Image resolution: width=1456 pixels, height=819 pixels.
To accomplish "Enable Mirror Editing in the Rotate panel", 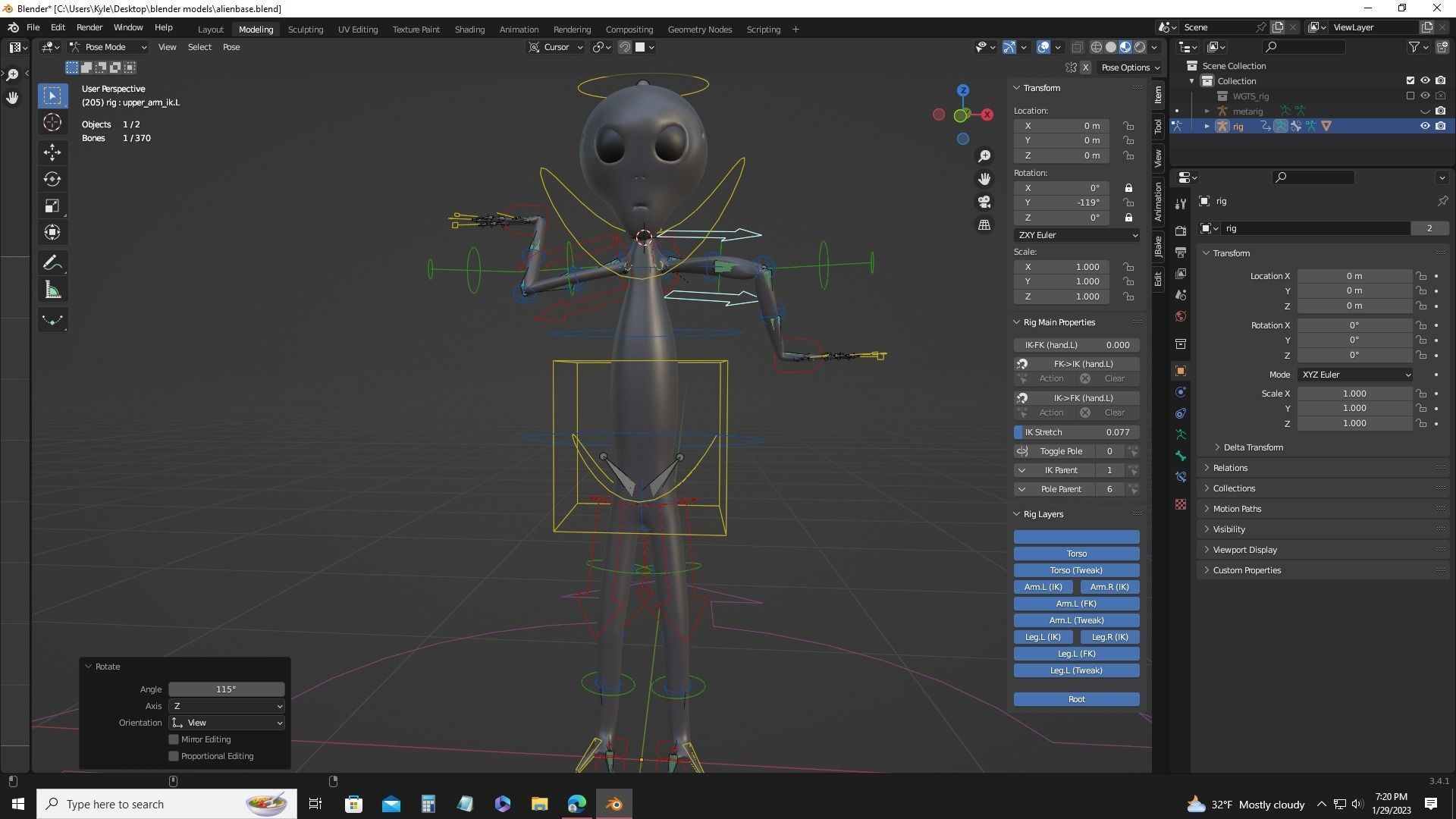I will [173, 739].
